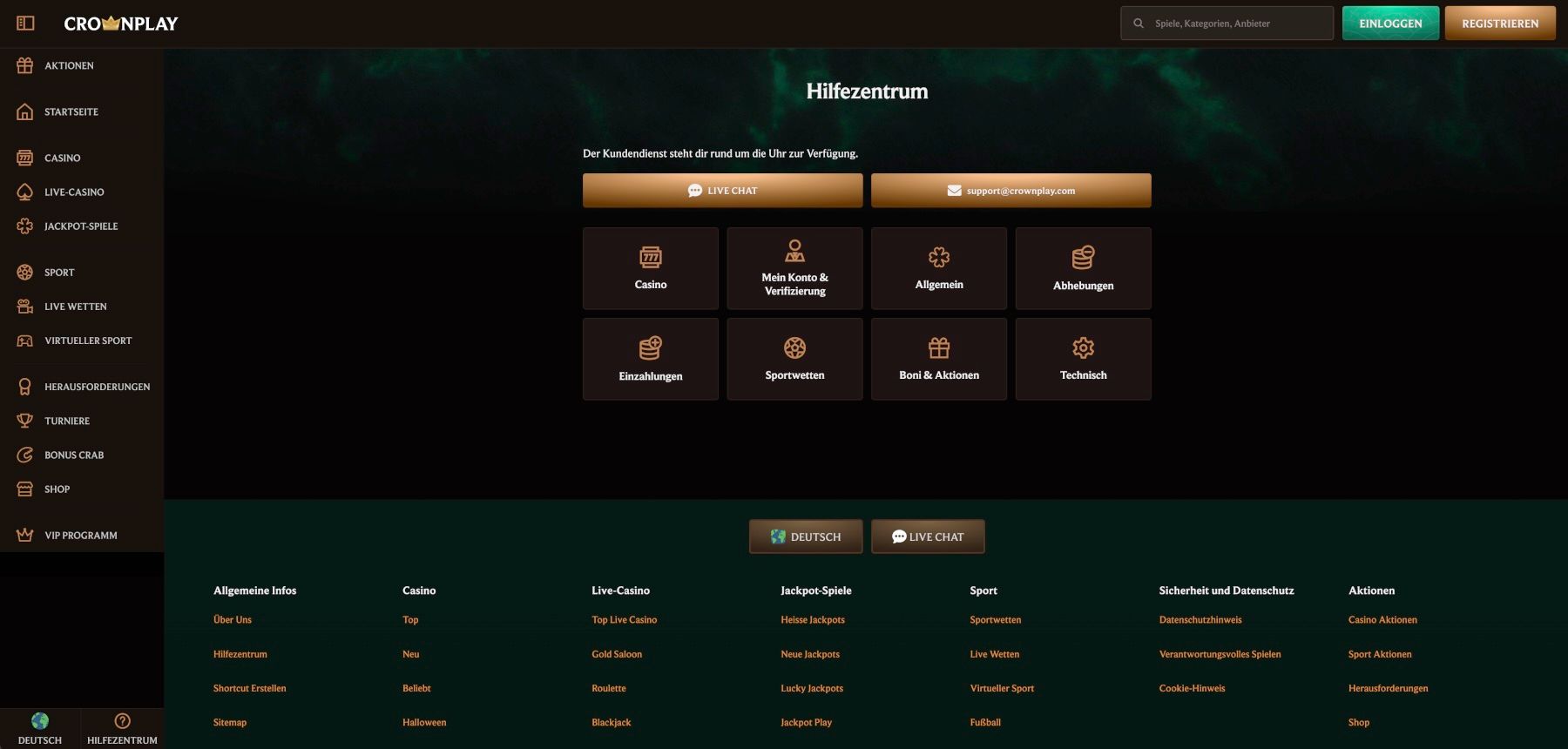This screenshot has height=749, width=1568.
Task: Start Live Chat from the help center
Action: pyautogui.click(x=722, y=191)
